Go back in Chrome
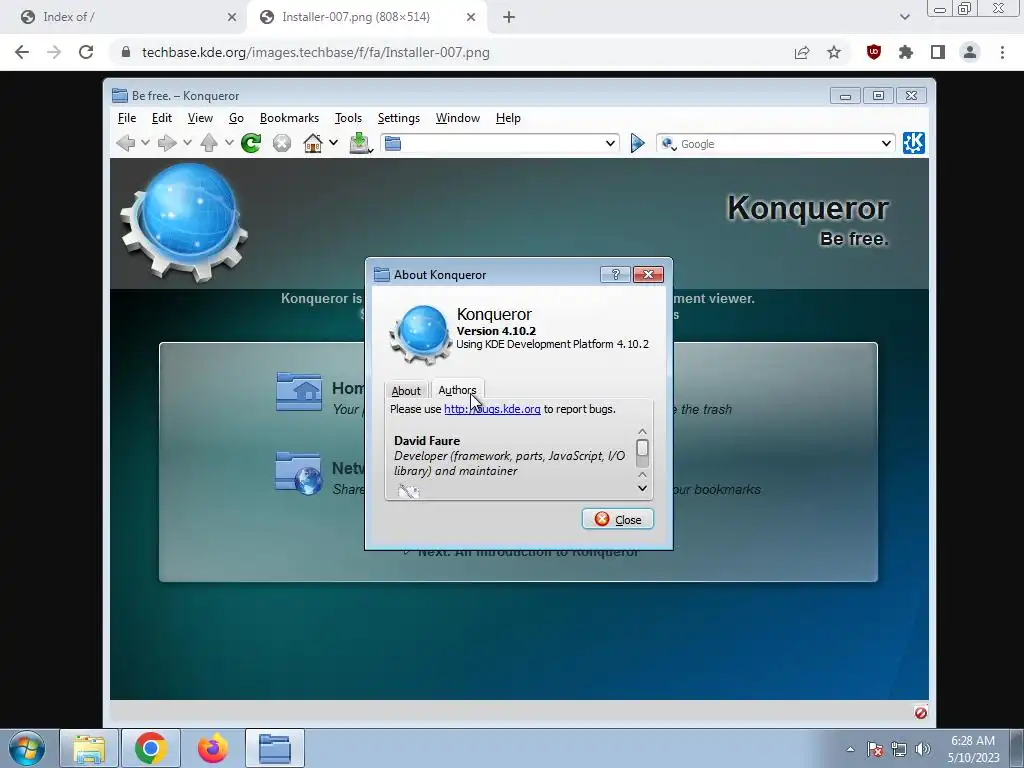This screenshot has width=1024, height=768. [x=22, y=52]
